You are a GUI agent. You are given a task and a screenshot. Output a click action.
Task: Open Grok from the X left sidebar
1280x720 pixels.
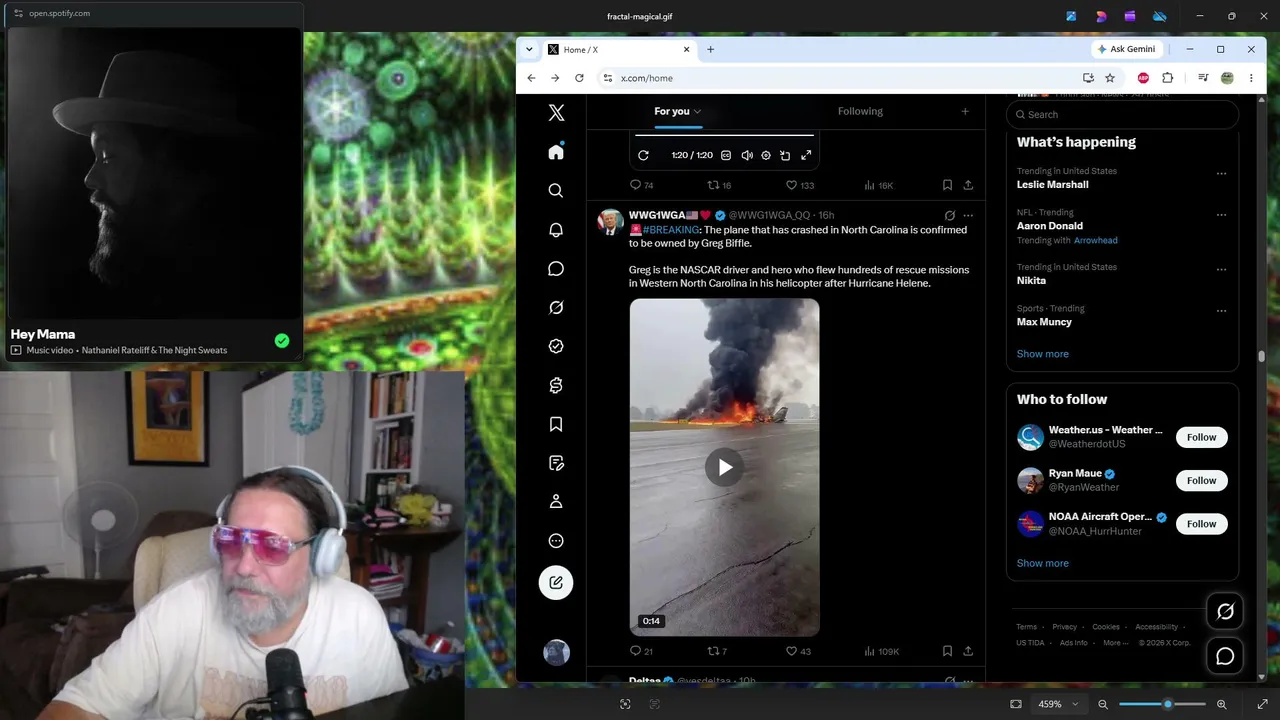coord(556,308)
